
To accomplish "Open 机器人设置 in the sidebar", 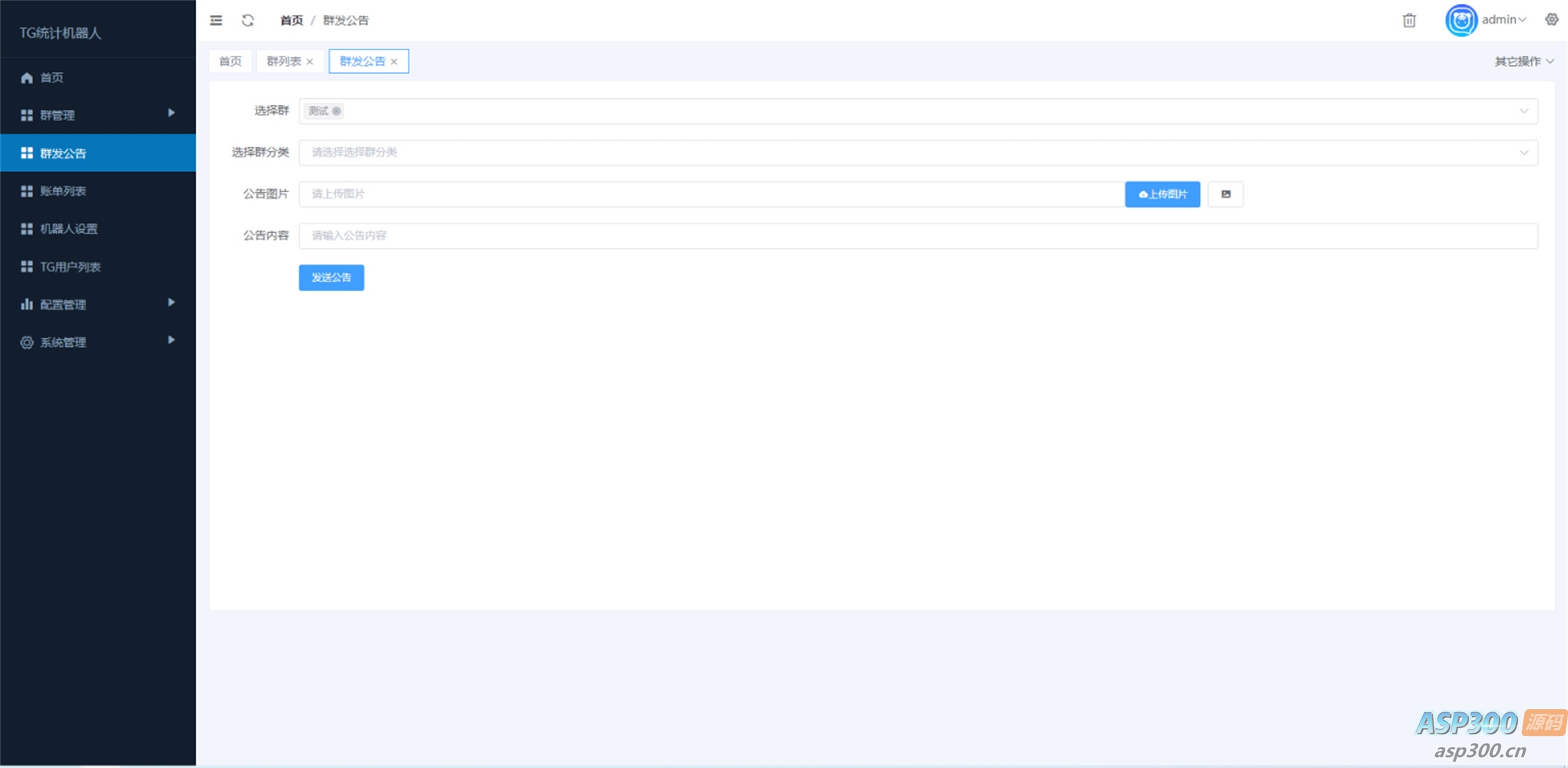I will (98, 228).
